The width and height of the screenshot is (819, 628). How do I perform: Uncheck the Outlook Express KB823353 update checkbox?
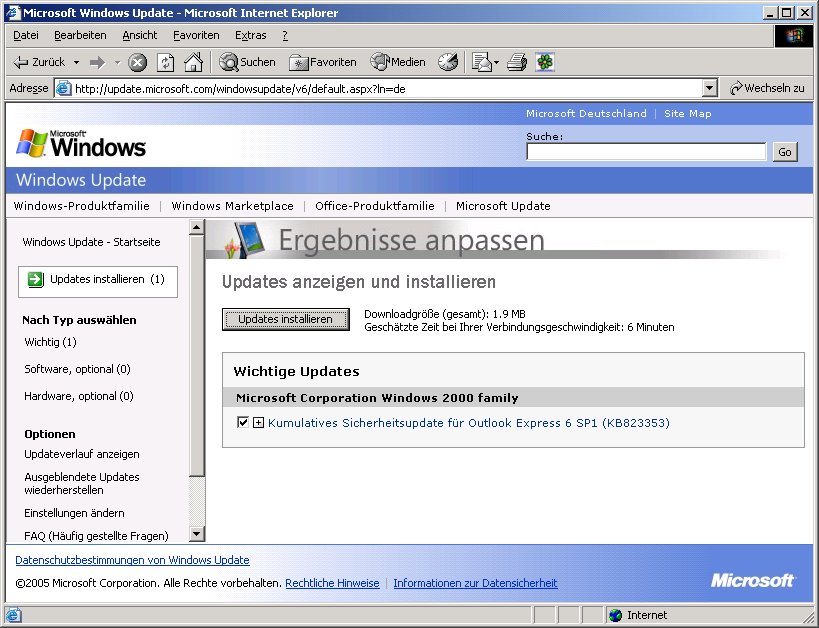coord(243,423)
